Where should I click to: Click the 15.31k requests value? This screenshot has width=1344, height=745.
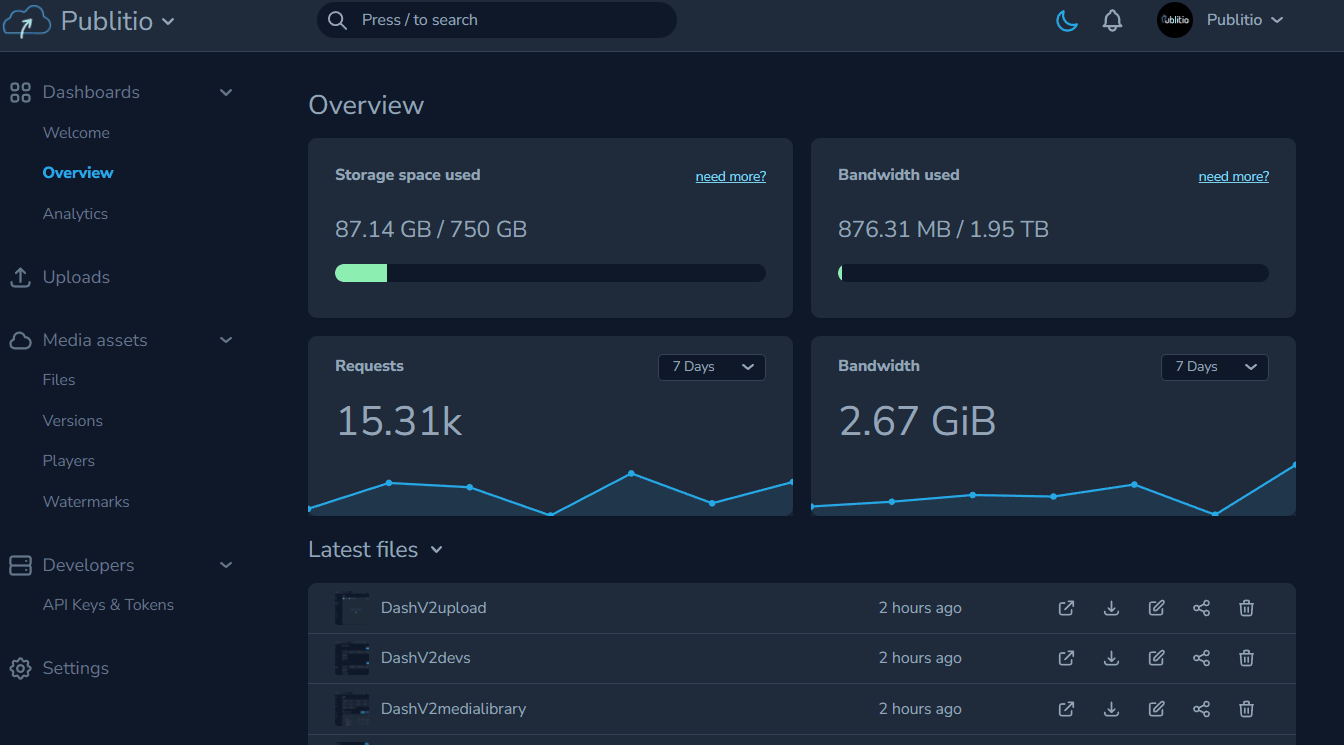[x=399, y=421]
